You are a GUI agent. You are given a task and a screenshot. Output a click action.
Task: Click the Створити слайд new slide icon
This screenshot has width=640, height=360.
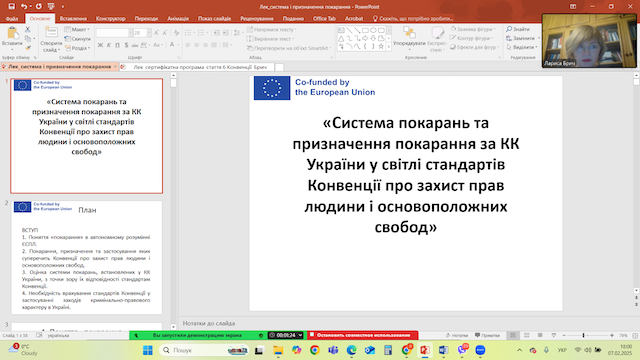pos(51,32)
